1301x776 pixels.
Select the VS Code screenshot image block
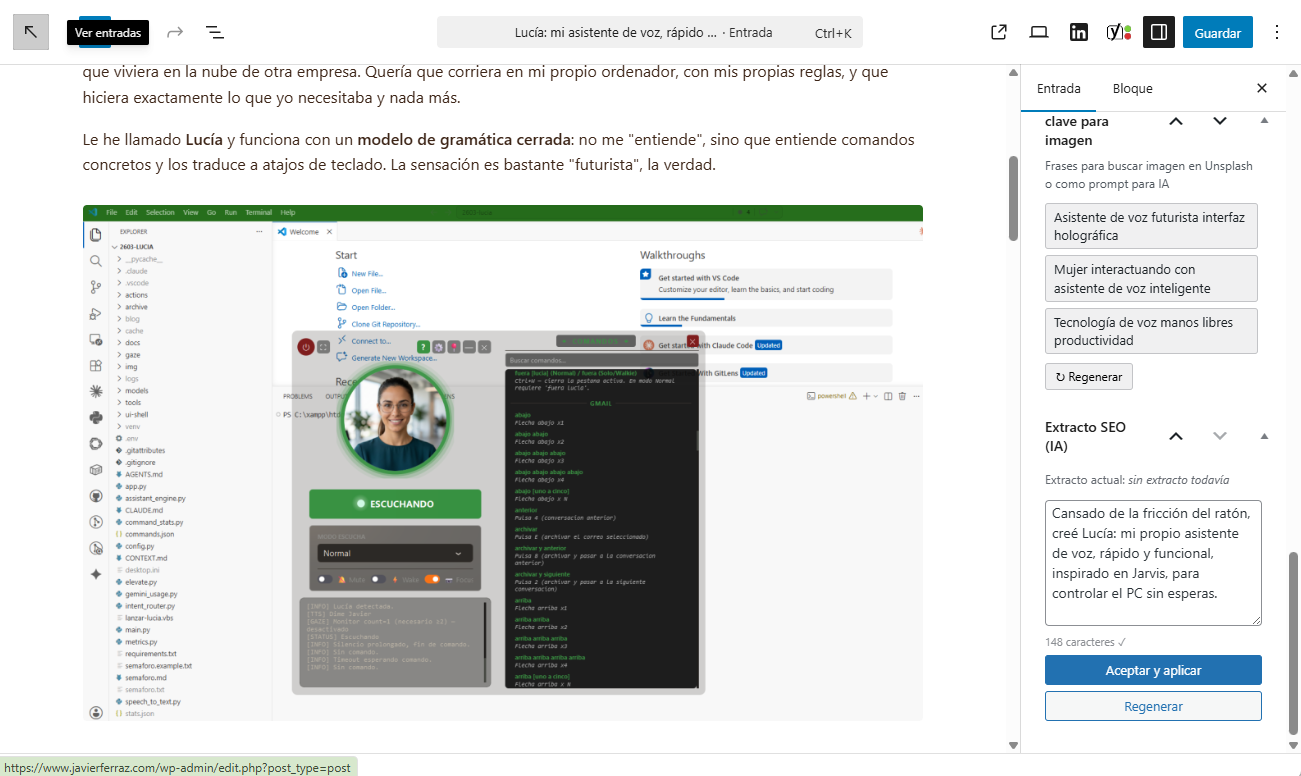[503, 463]
